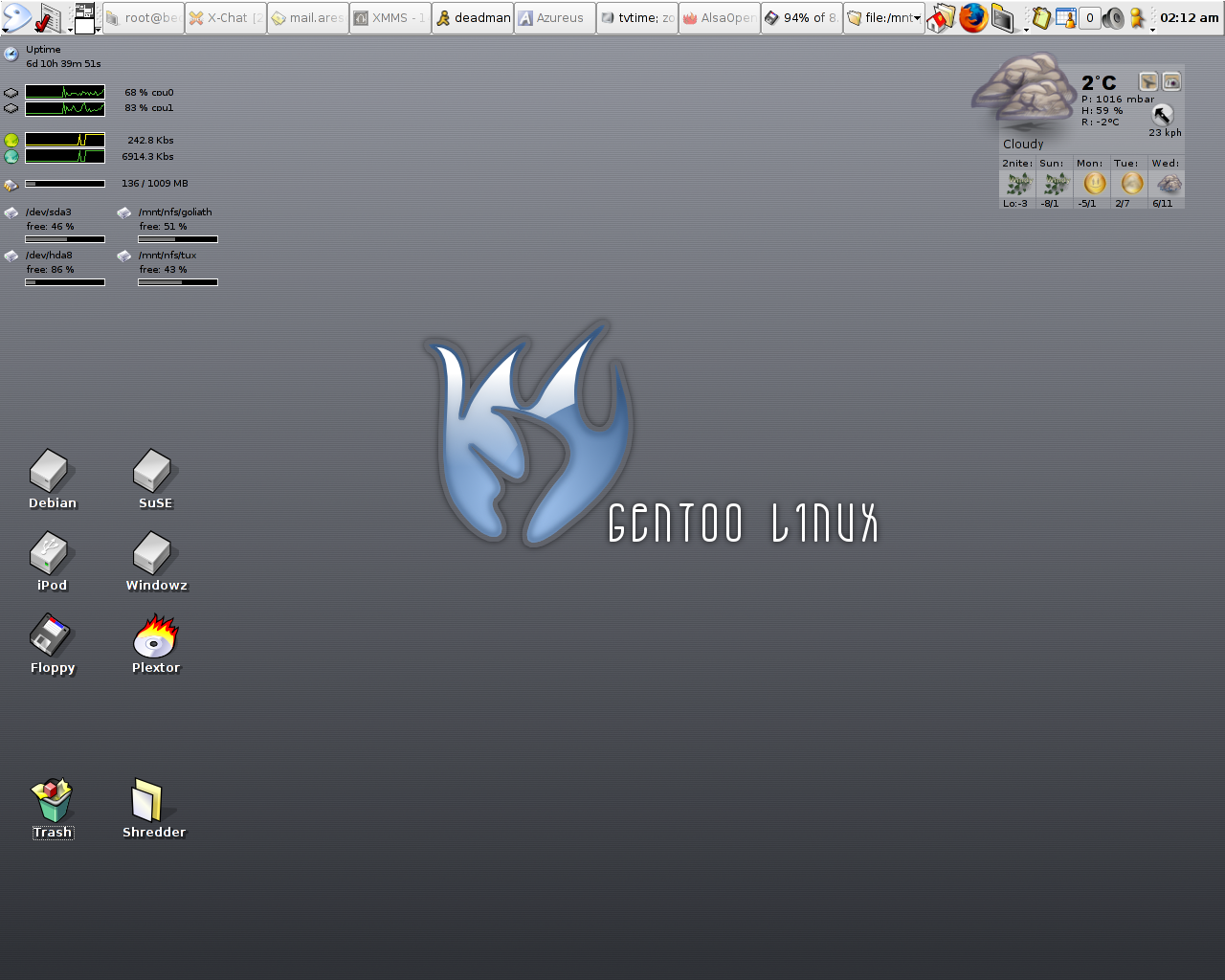1225x980 pixels.
Task: Click the /dev/sda3 free-space bar
Action: click(65, 239)
